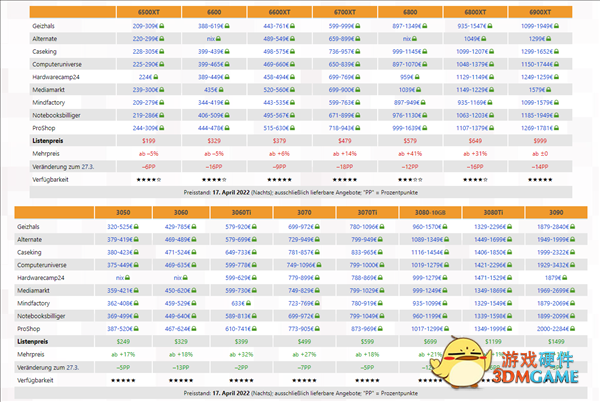Open the Computeruniverse 3090 price link 1929-3432€

pyautogui.click(x=553, y=265)
